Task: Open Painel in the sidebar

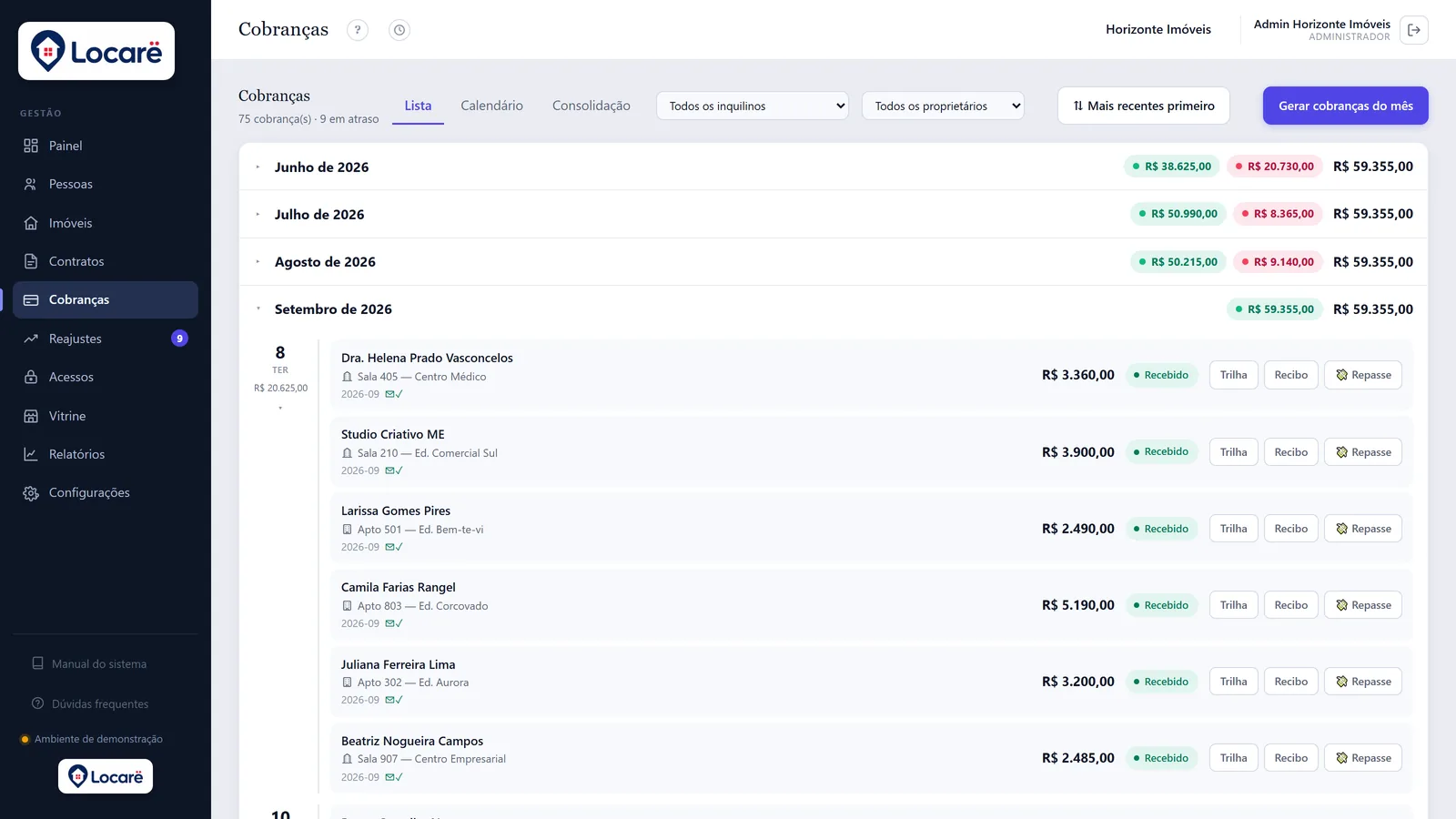Action: coord(106,146)
